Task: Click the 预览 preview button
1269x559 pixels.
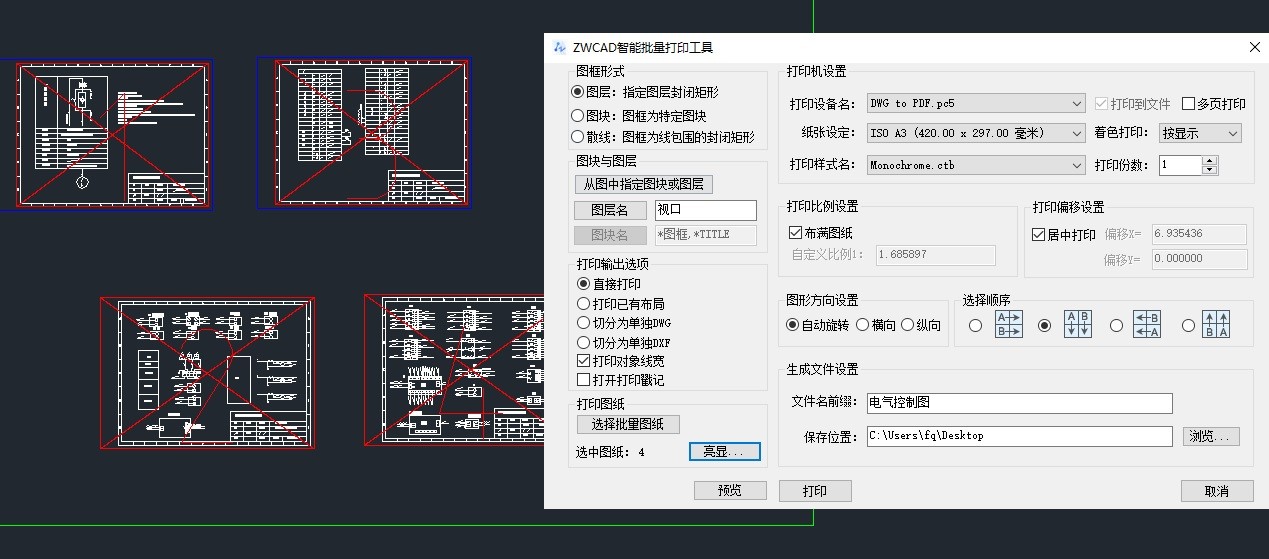Action: [x=730, y=491]
